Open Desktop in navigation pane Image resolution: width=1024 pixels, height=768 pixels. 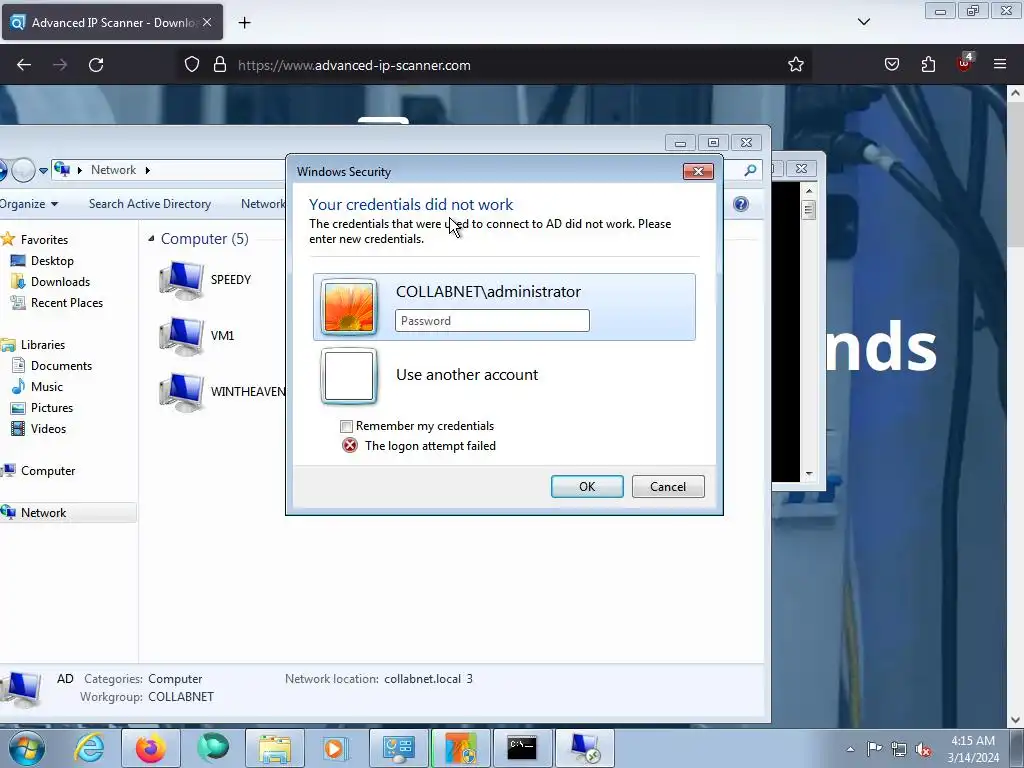(x=52, y=261)
